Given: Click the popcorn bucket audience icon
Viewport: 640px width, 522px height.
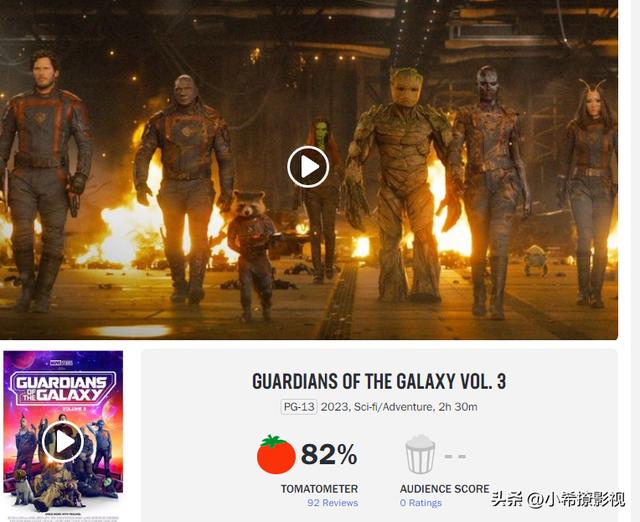Looking at the screenshot, I should point(420,454).
